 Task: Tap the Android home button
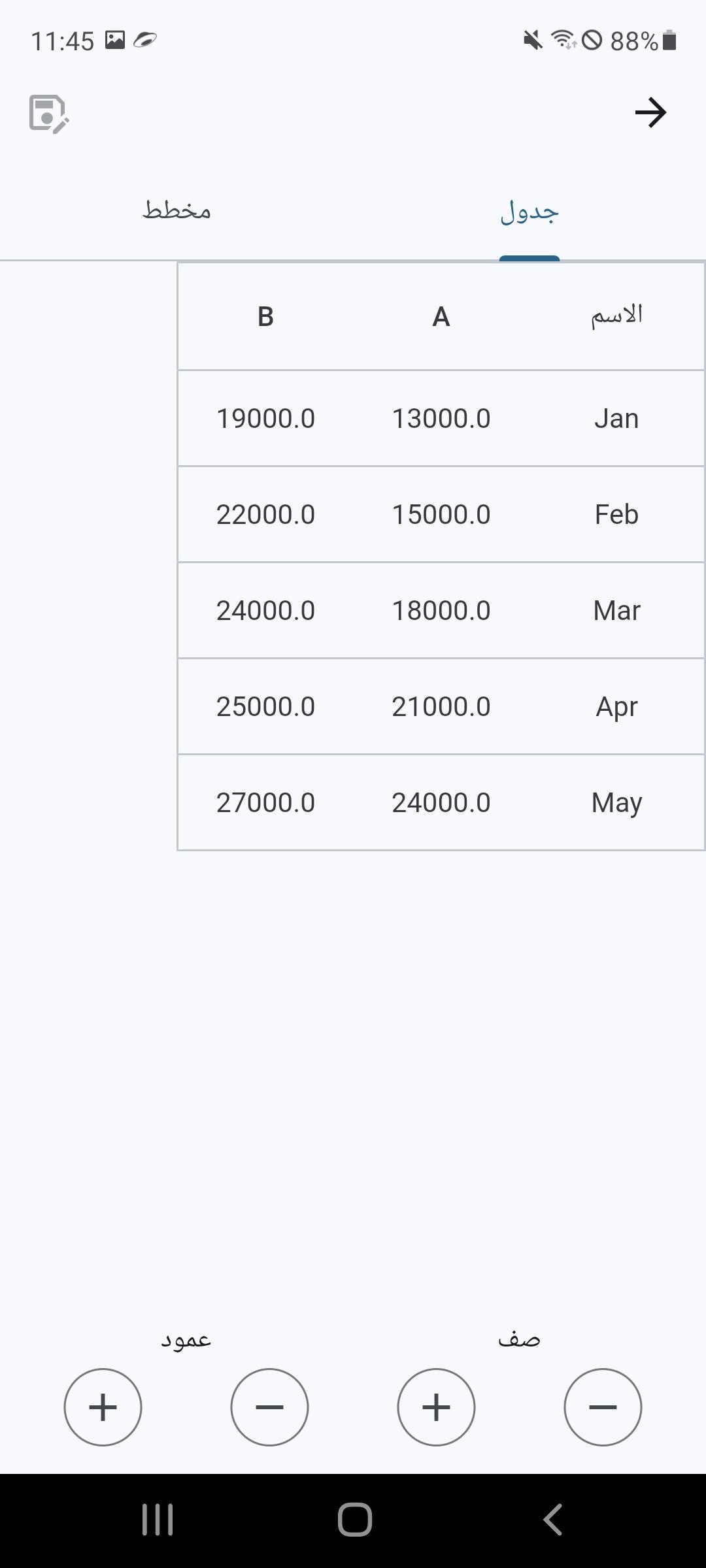pyautogui.click(x=354, y=1520)
